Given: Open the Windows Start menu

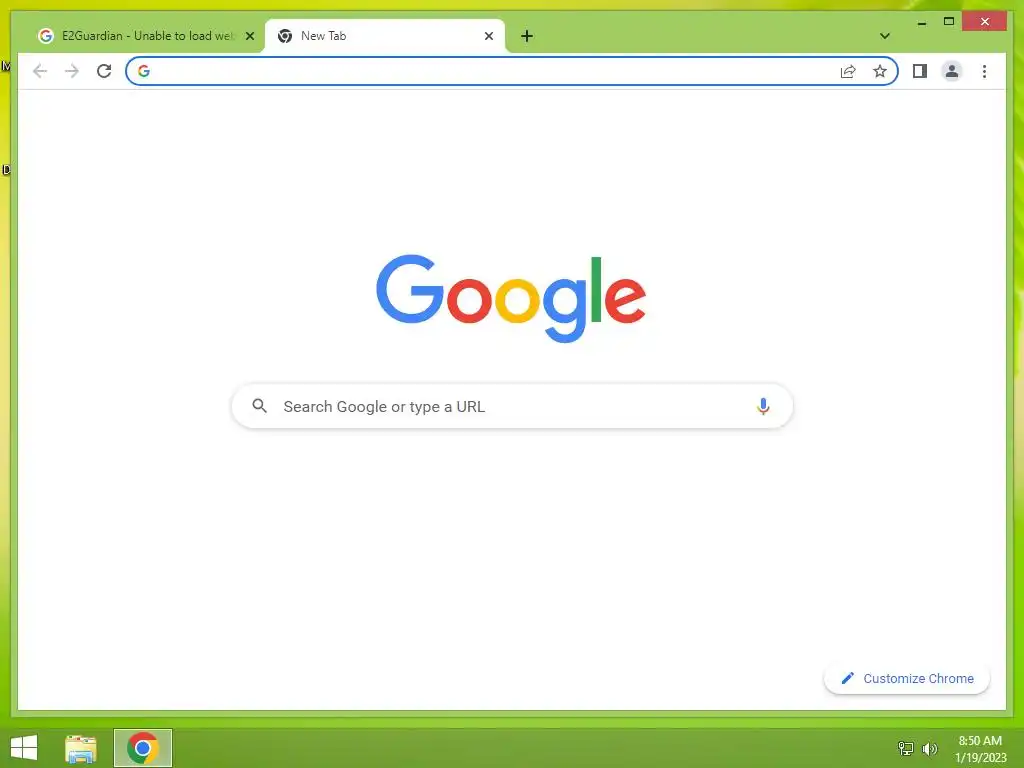Looking at the screenshot, I should 24,748.
